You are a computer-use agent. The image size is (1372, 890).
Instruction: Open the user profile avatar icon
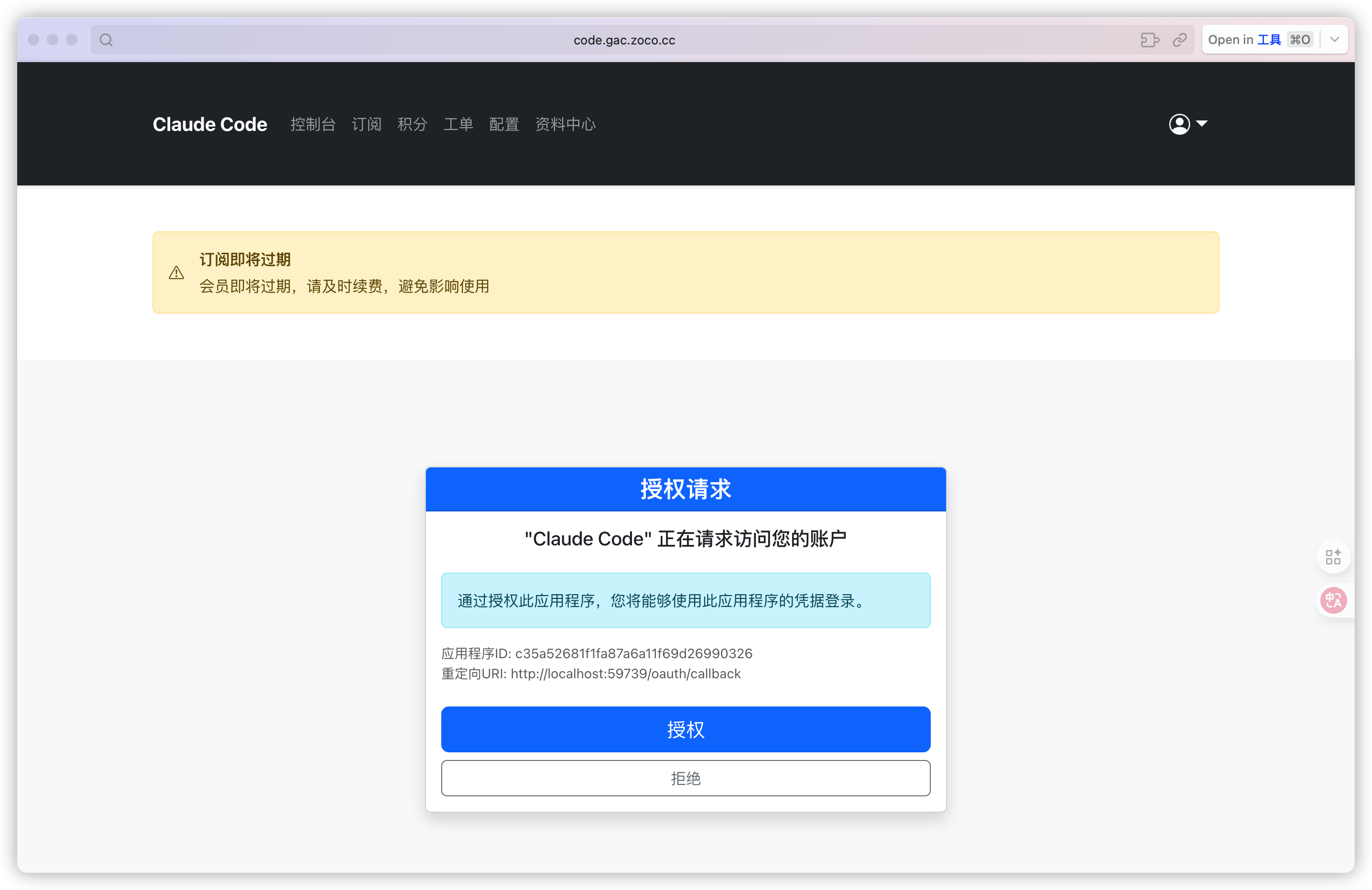click(x=1179, y=124)
